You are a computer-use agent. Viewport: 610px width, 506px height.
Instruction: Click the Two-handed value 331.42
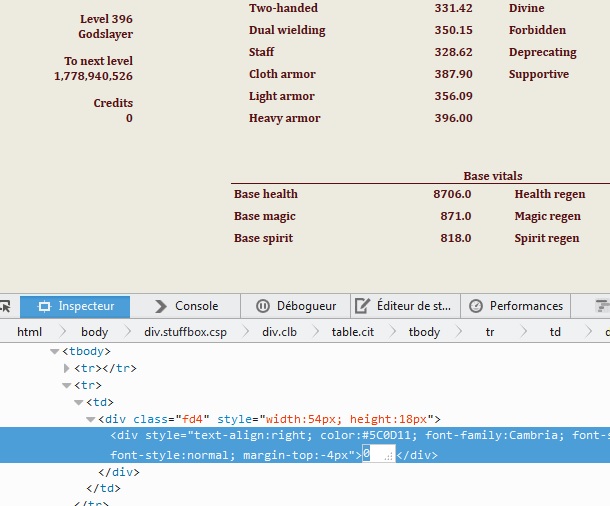pyautogui.click(x=453, y=8)
